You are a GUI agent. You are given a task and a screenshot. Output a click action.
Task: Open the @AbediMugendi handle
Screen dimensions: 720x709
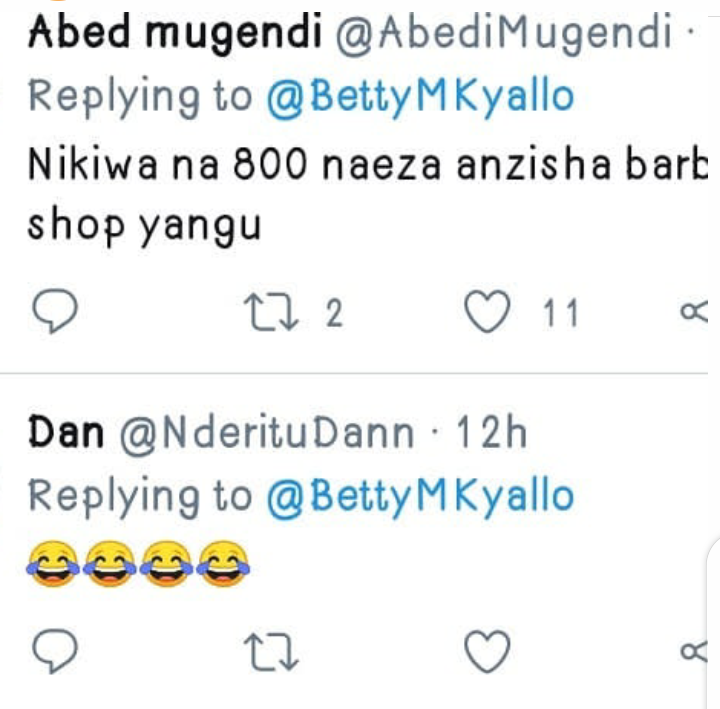(x=504, y=33)
